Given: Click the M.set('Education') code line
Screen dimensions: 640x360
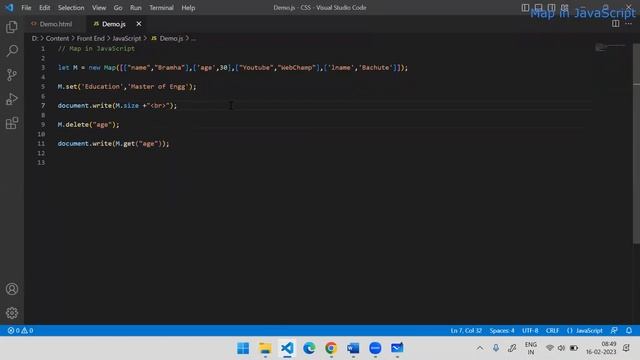Looking at the screenshot, I should (x=127, y=87).
